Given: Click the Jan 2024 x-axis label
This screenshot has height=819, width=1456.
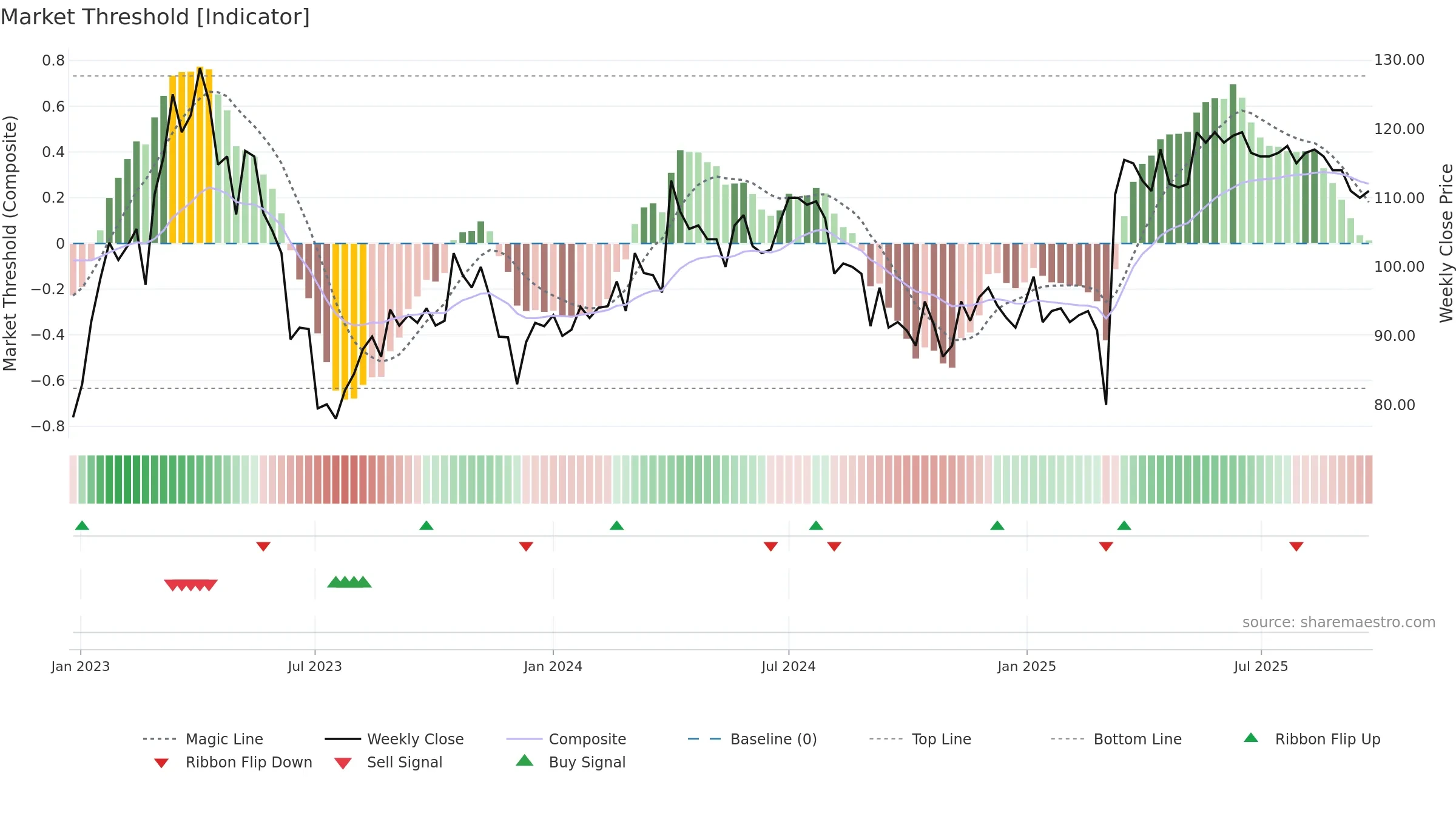Looking at the screenshot, I should pyautogui.click(x=553, y=667).
